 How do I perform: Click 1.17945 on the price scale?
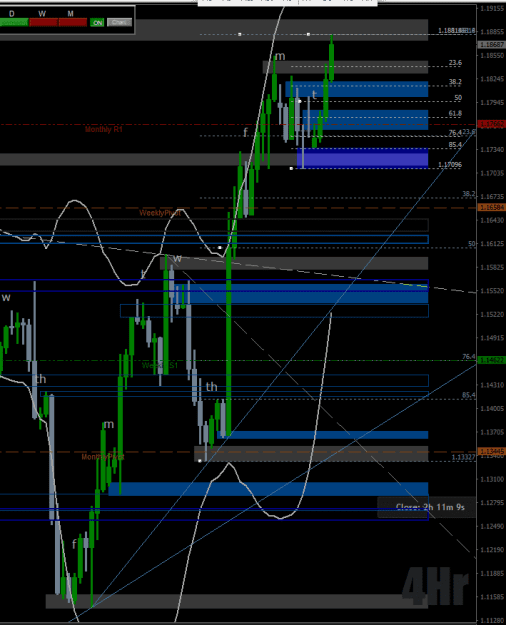coord(492,102)
